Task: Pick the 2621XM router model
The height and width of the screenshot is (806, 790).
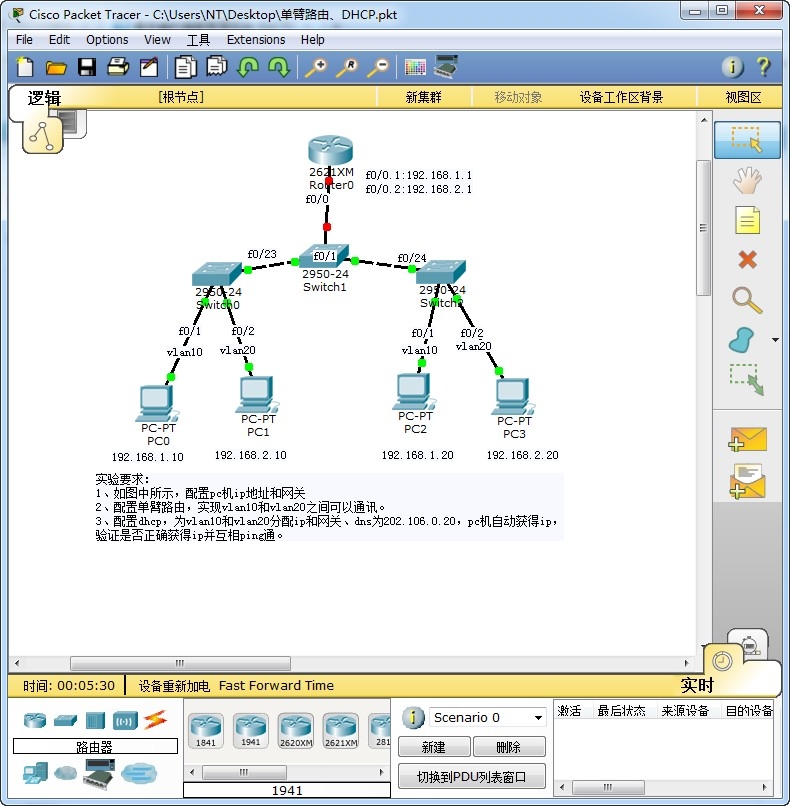Action: (x=341, y=730)
